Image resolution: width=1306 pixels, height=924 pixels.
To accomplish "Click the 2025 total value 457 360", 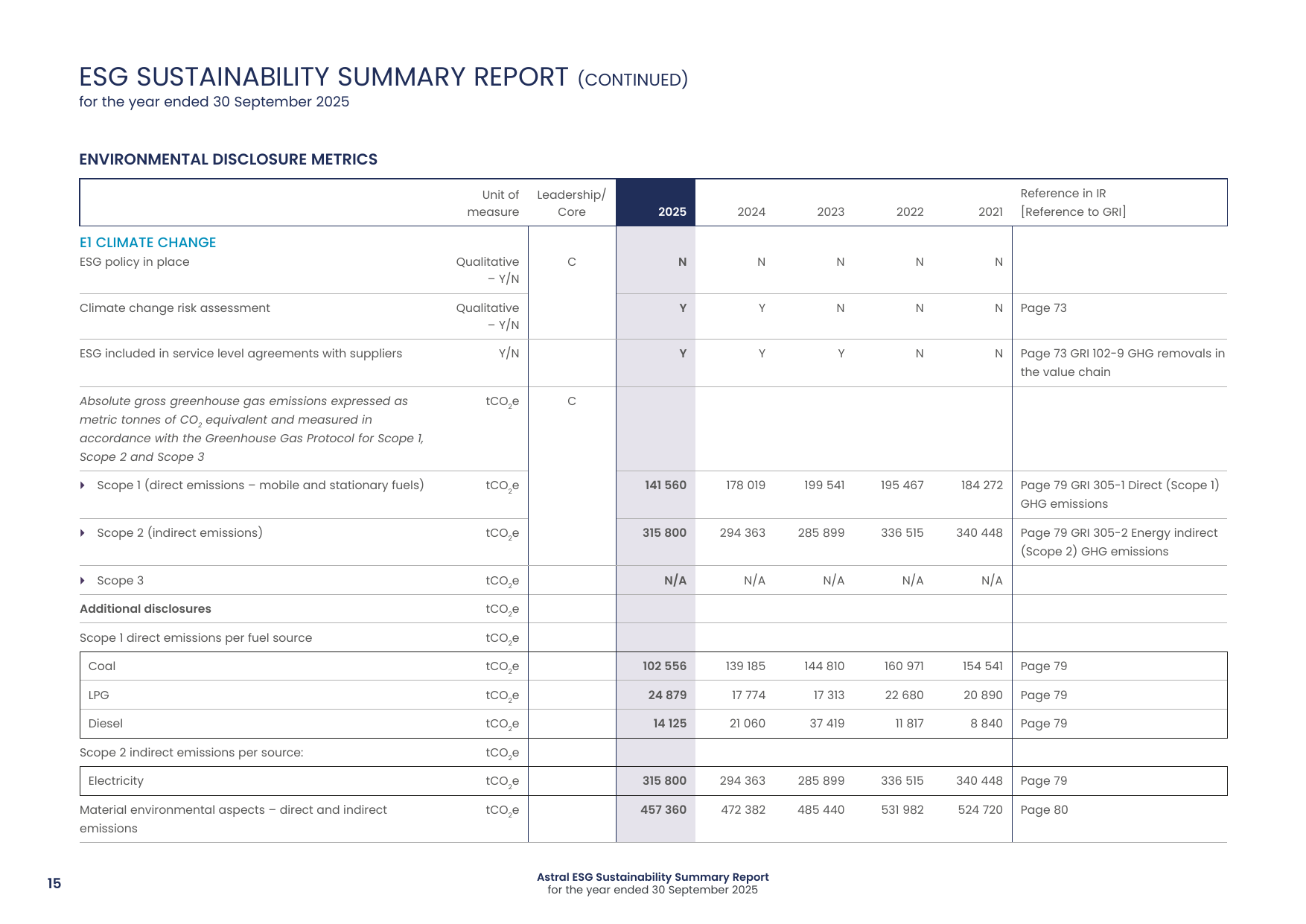I will [663, 810].
